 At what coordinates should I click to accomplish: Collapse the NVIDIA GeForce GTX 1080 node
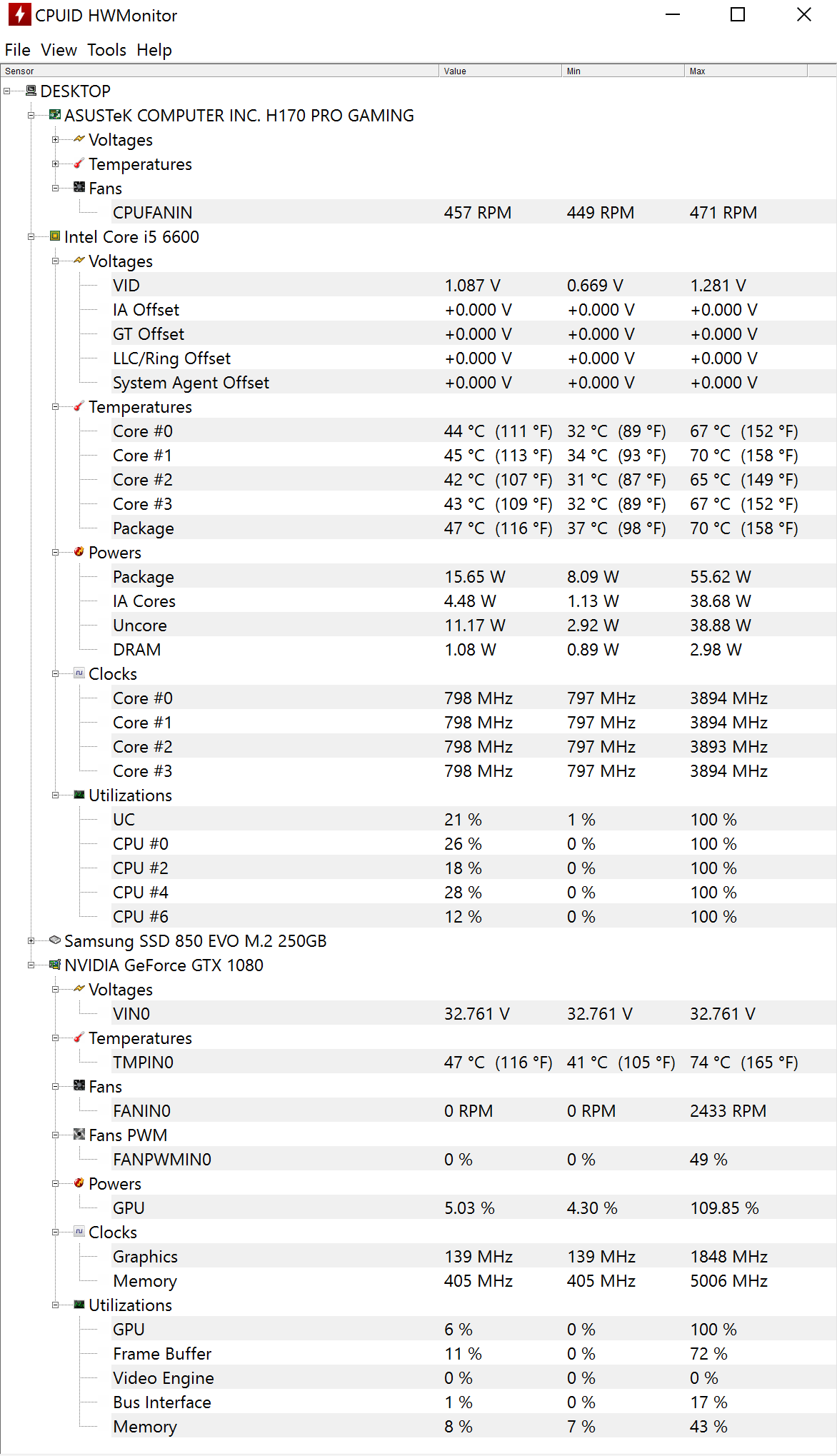31,965
